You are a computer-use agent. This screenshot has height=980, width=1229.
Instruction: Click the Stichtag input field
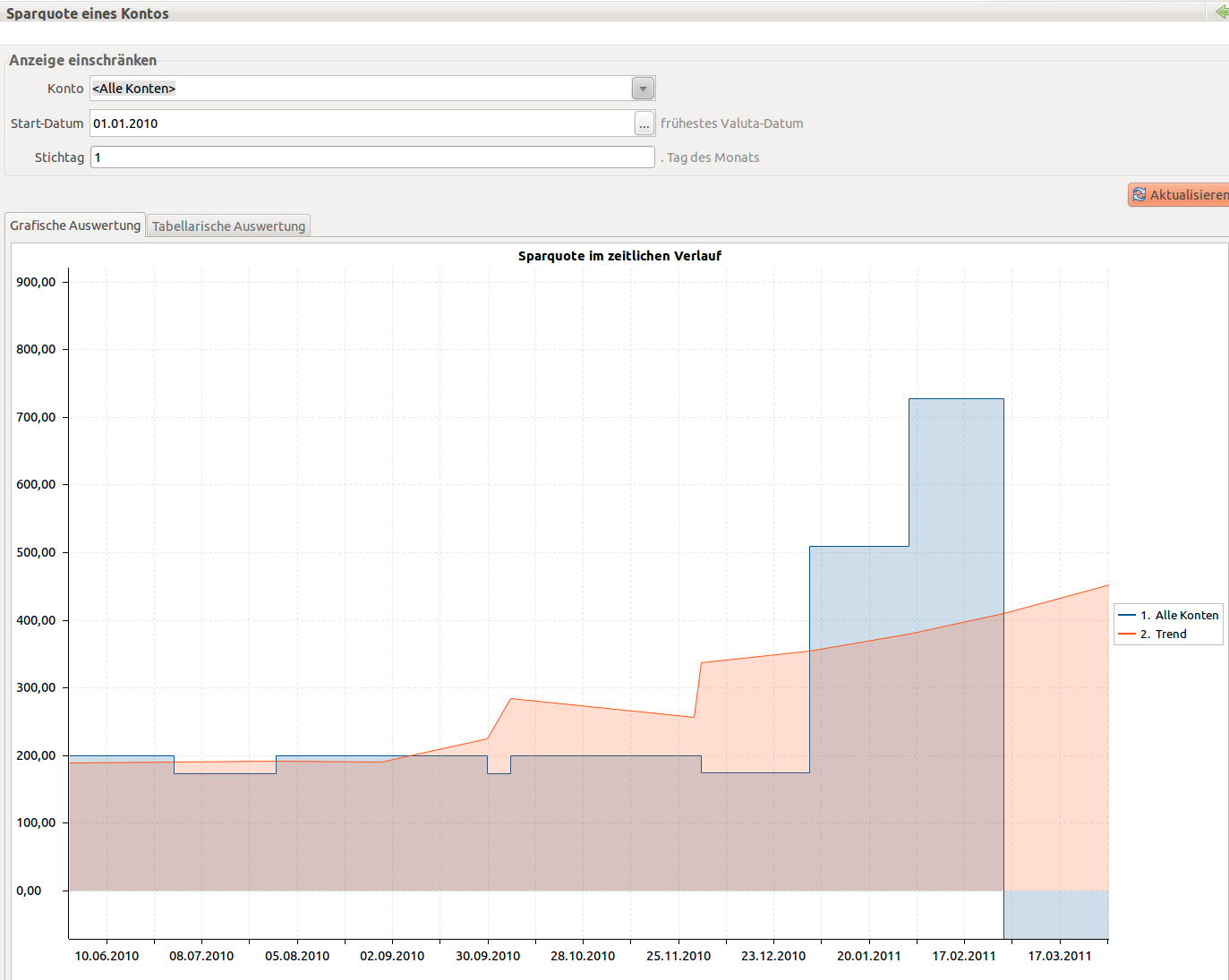tap(372, 158)
